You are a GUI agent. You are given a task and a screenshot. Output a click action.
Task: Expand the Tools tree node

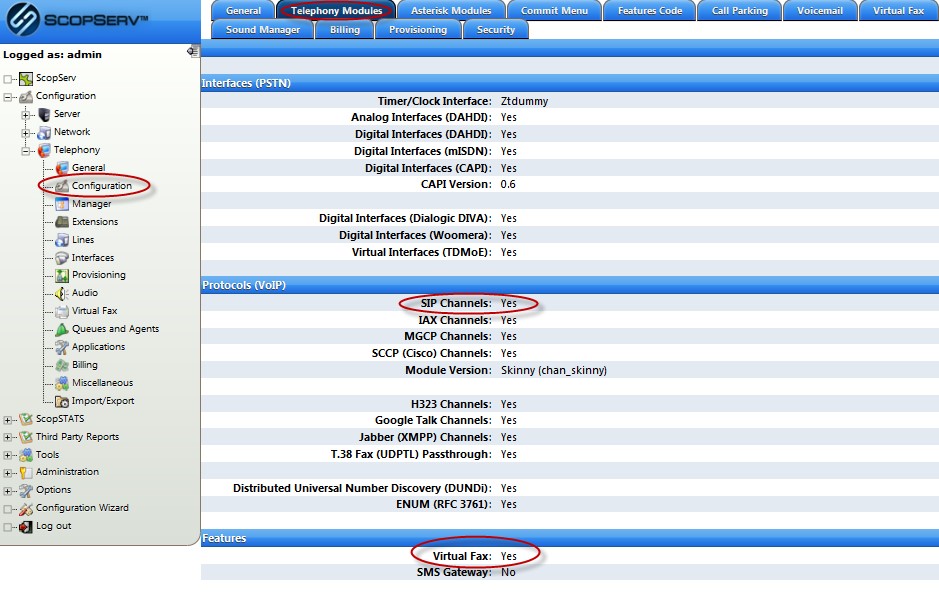pos(7,456)
